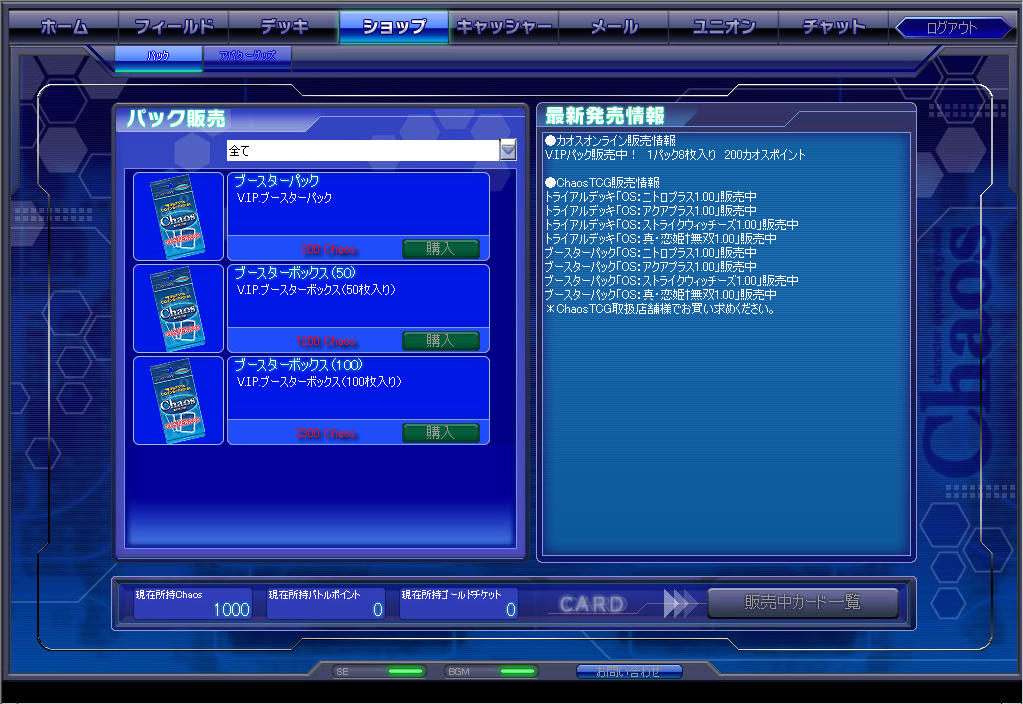Viewport: 1023px width, 704px height.
Task: Open the ホーム tab
Action: (63, 27)
